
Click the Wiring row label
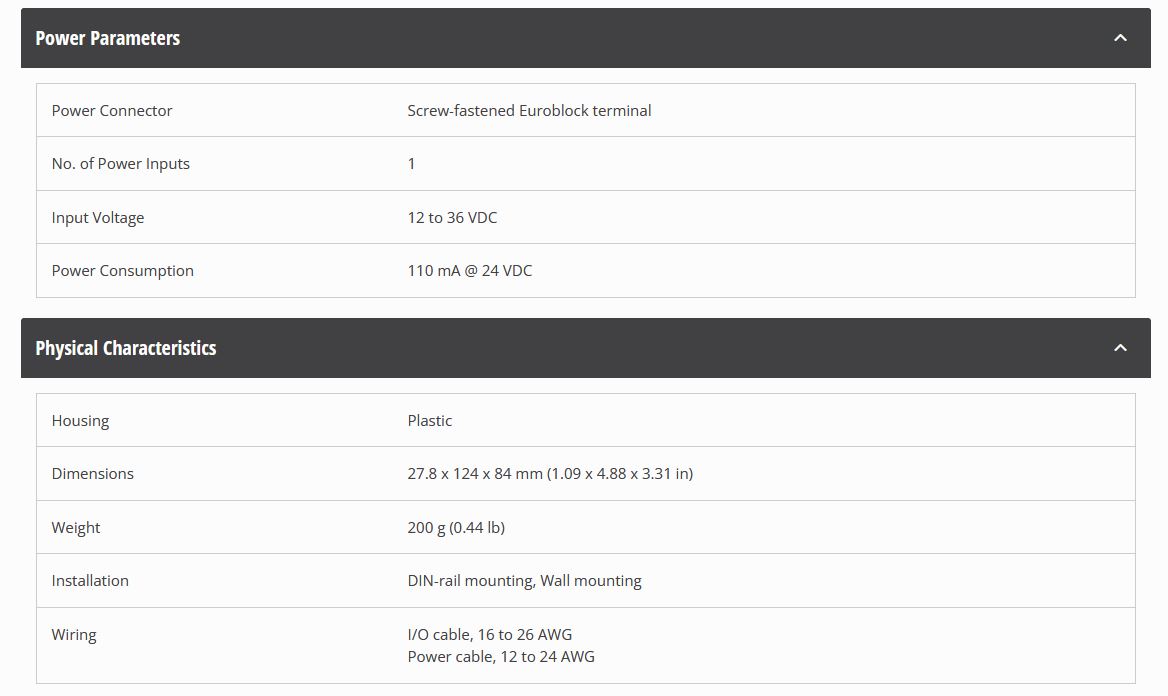[74, 634]
